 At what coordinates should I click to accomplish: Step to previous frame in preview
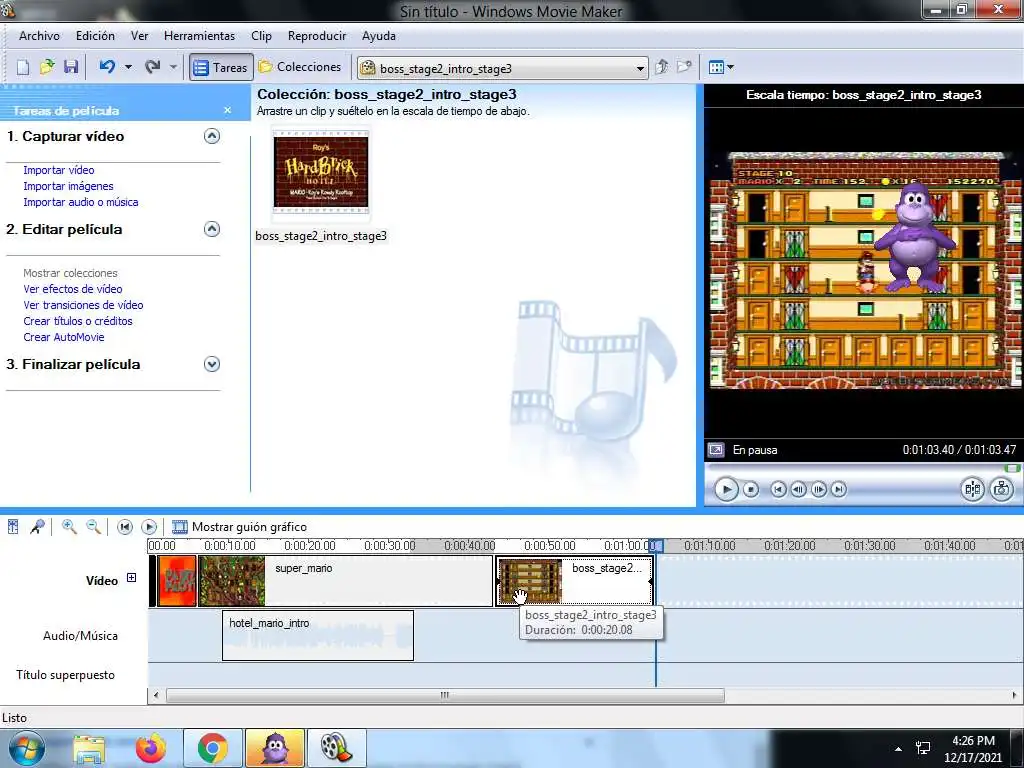[798, 489]
